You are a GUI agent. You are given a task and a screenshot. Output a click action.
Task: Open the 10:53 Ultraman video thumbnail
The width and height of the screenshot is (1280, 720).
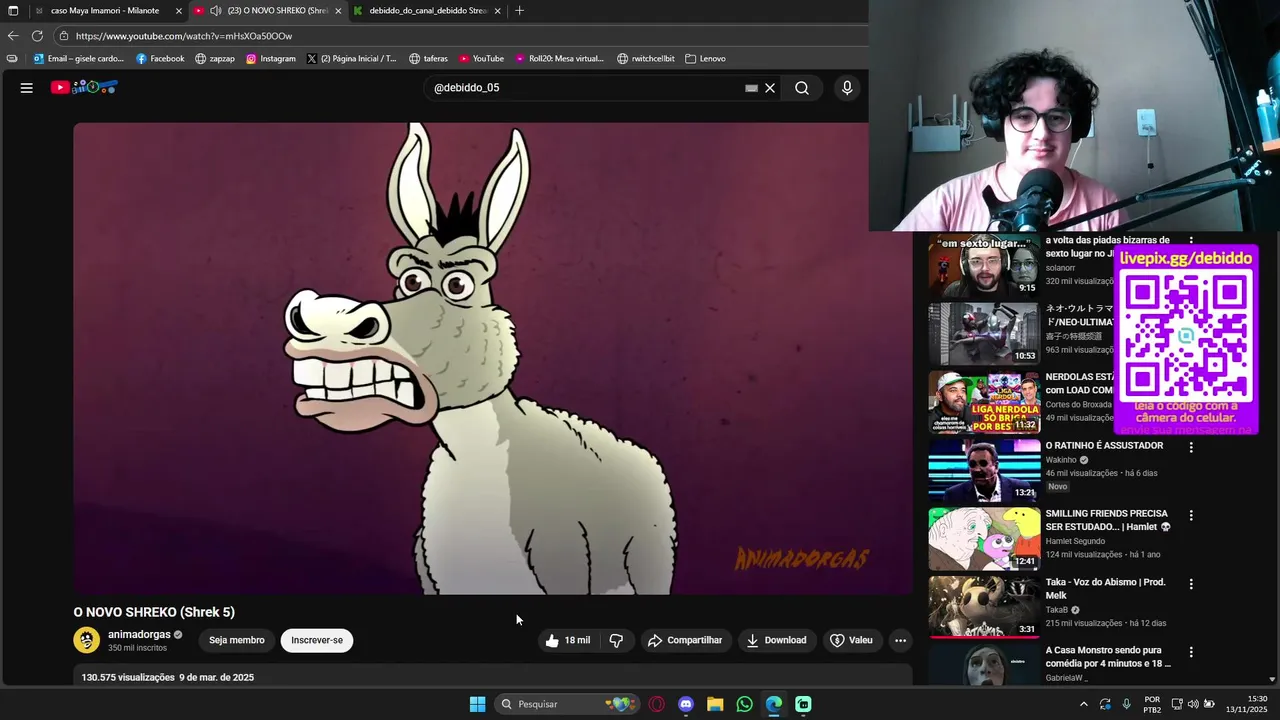[984, 334]
